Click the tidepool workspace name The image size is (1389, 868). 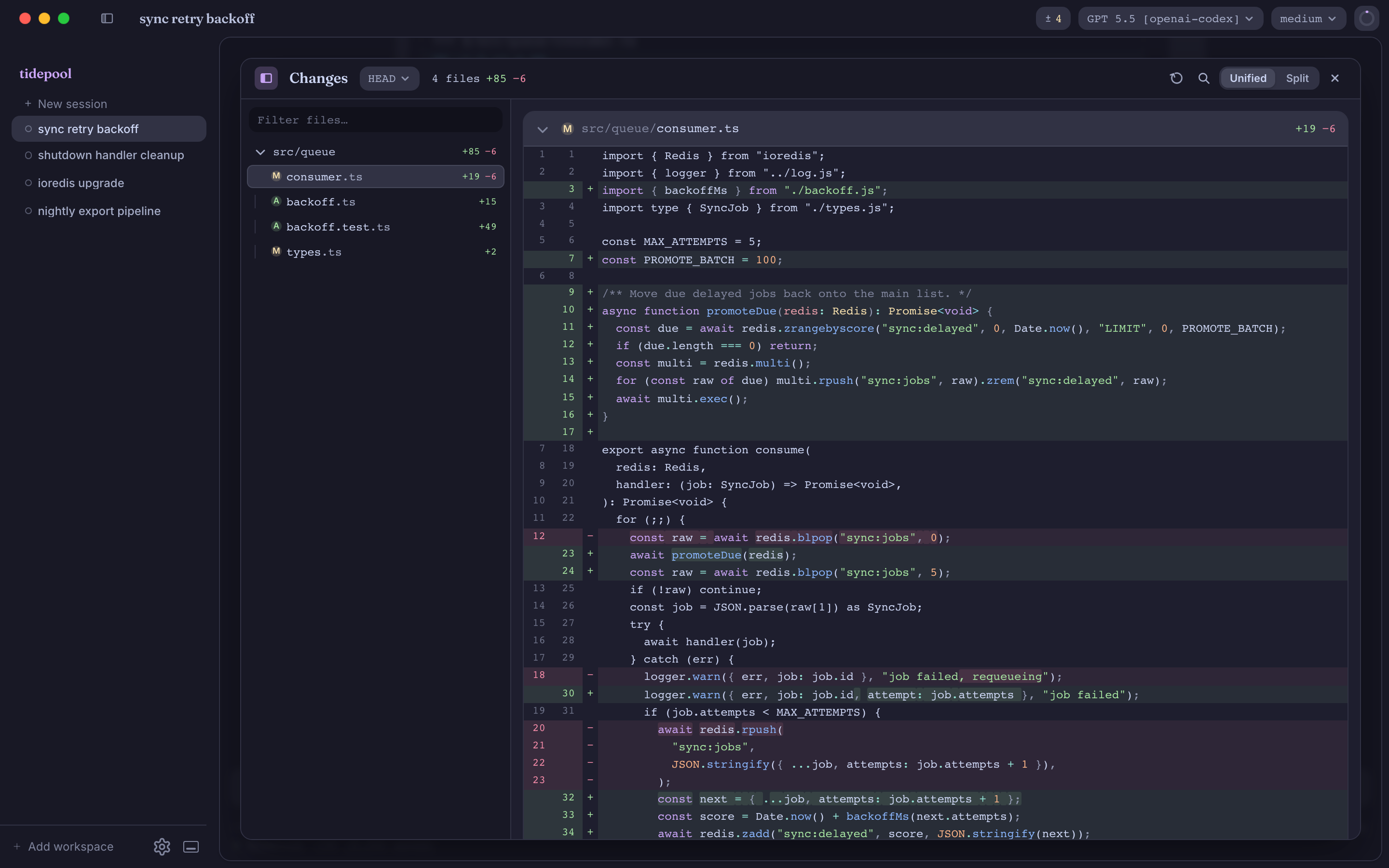pyautogui.click(x=45, y=73)
